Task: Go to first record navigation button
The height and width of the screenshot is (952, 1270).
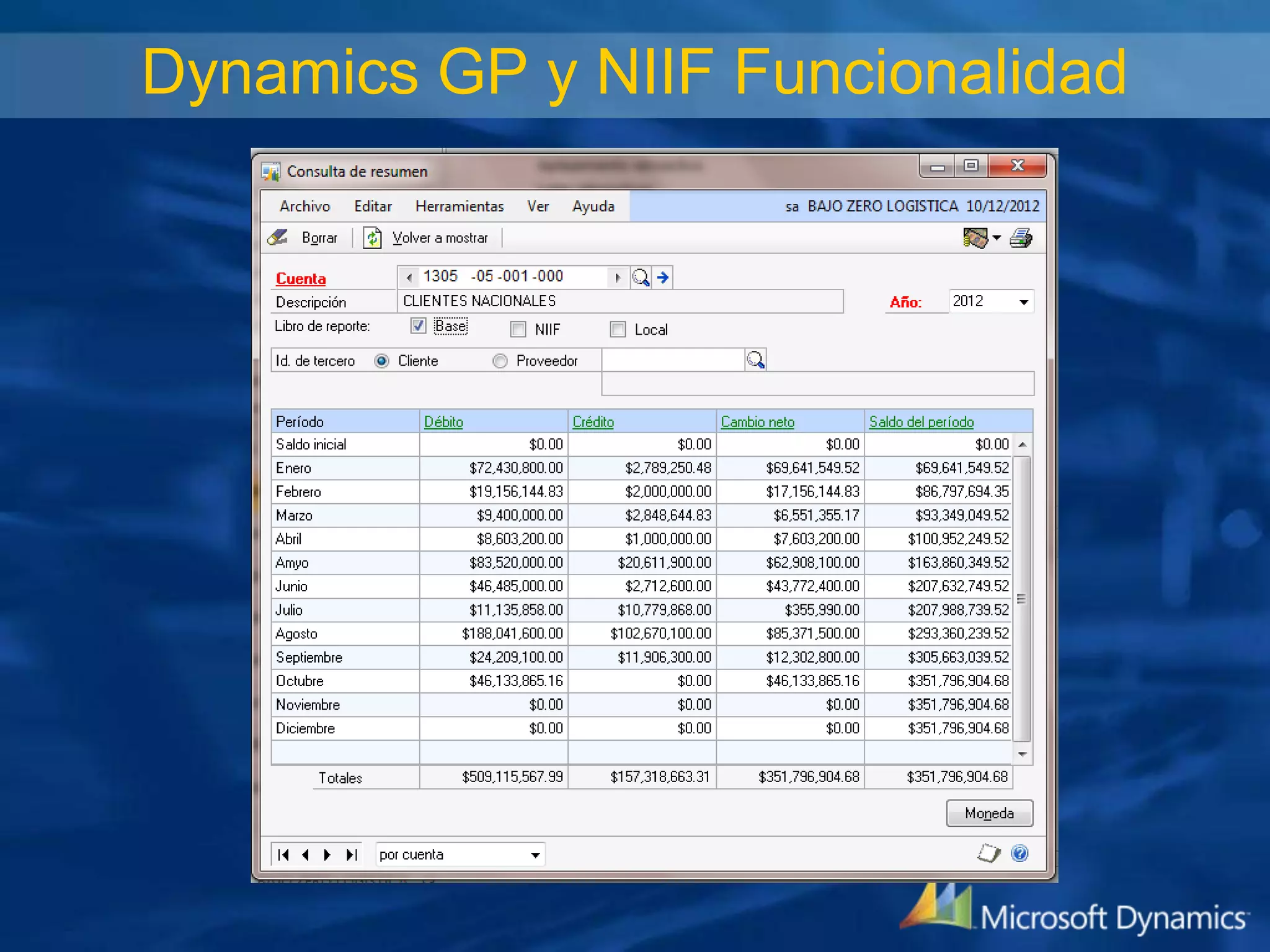Action: click(283, 855)
